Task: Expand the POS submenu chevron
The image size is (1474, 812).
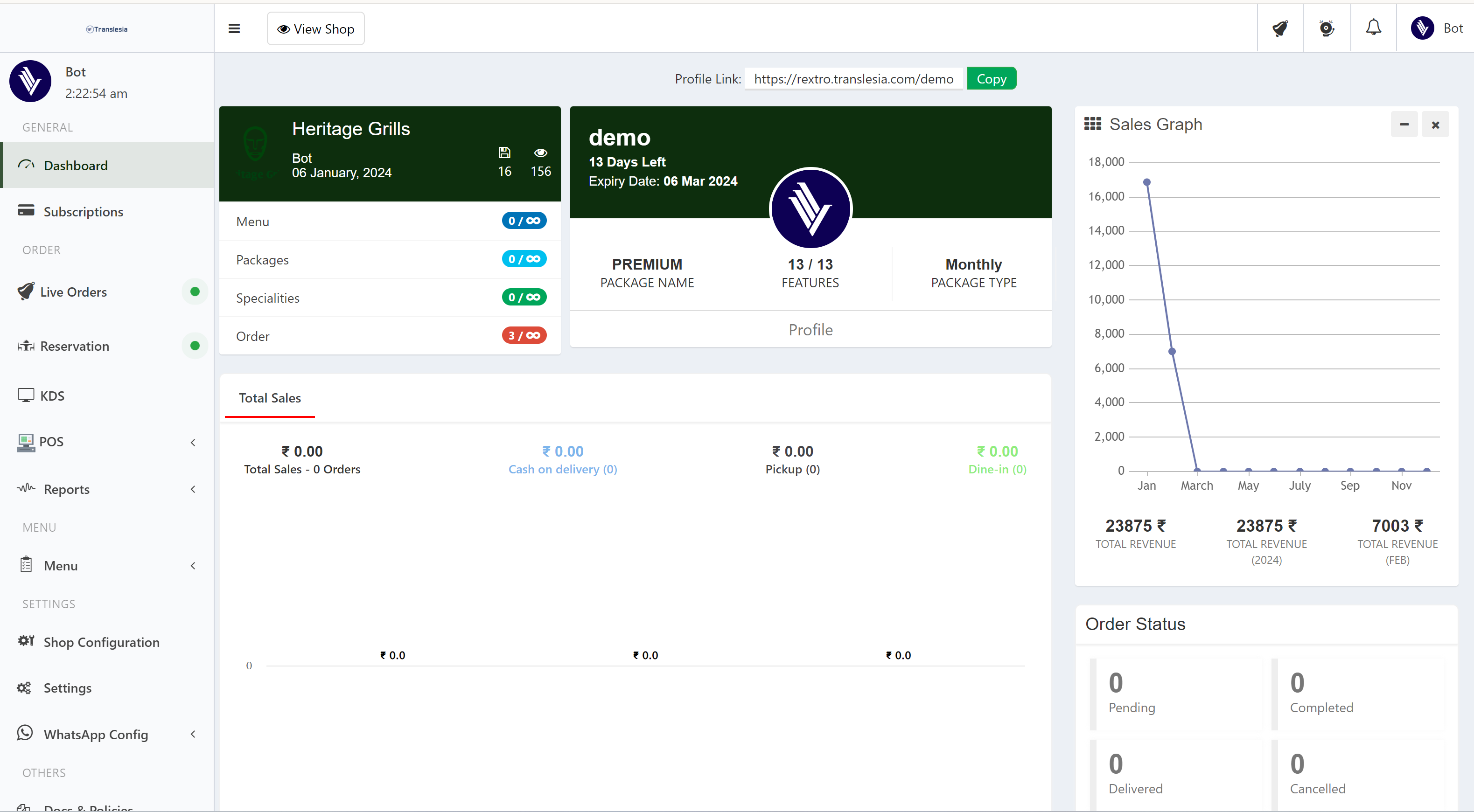Action: [193, 442]
